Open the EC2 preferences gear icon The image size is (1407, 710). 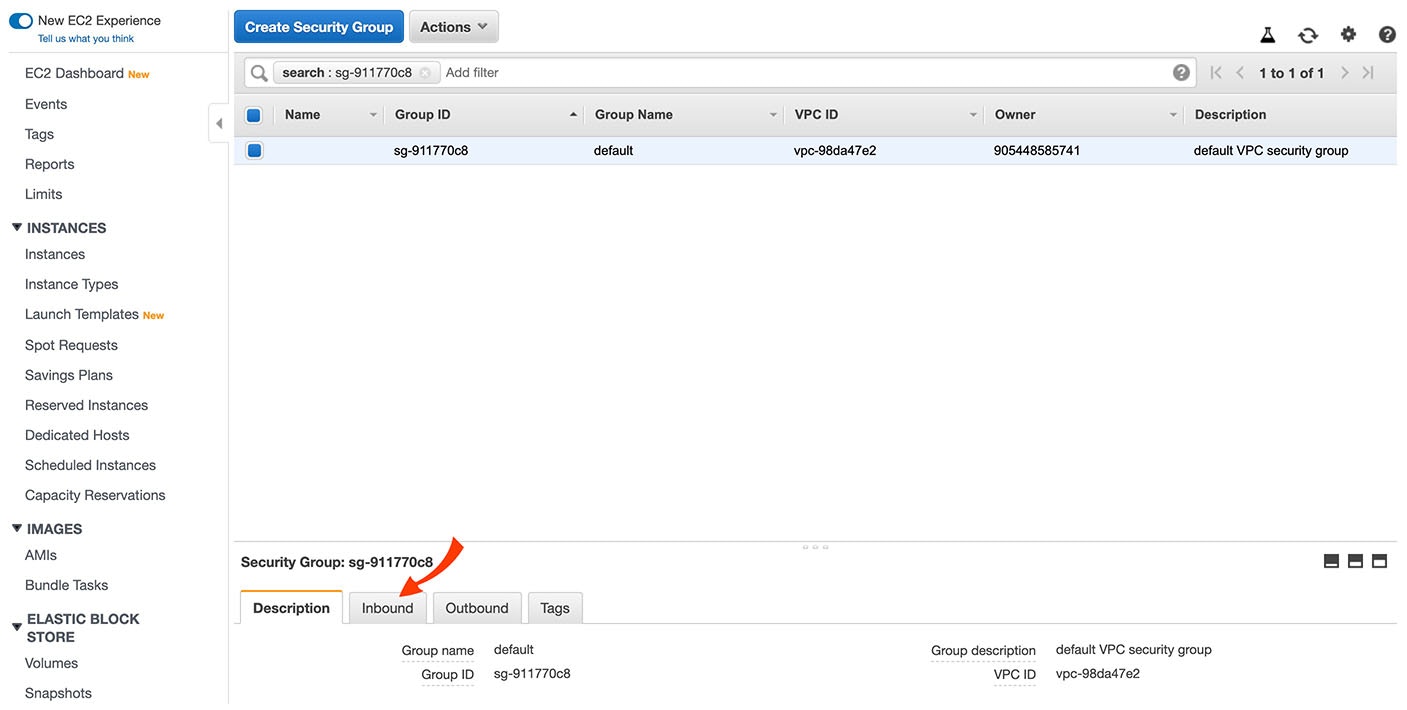coord(1348,33)
